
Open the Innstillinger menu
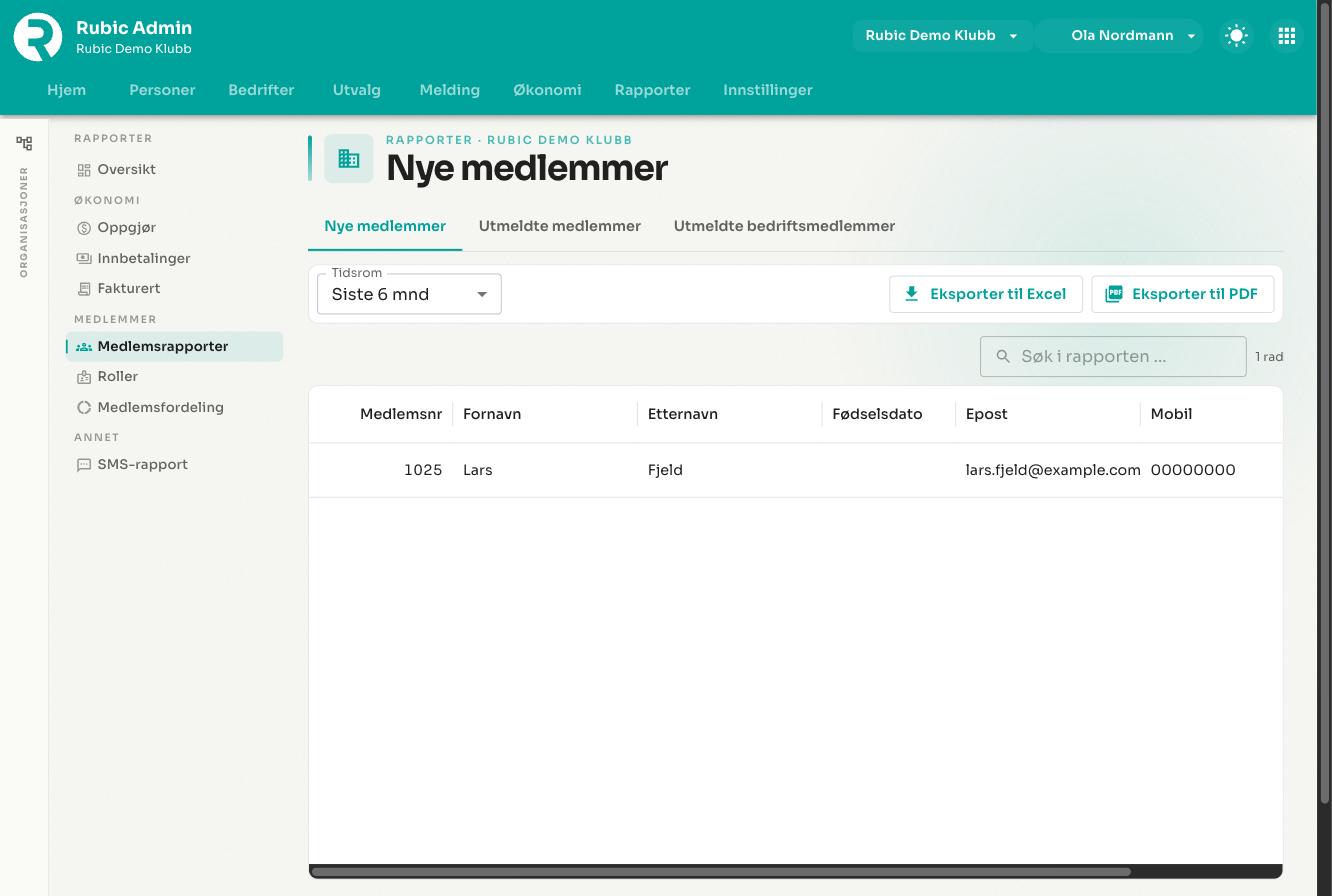[x=768, y=90]
